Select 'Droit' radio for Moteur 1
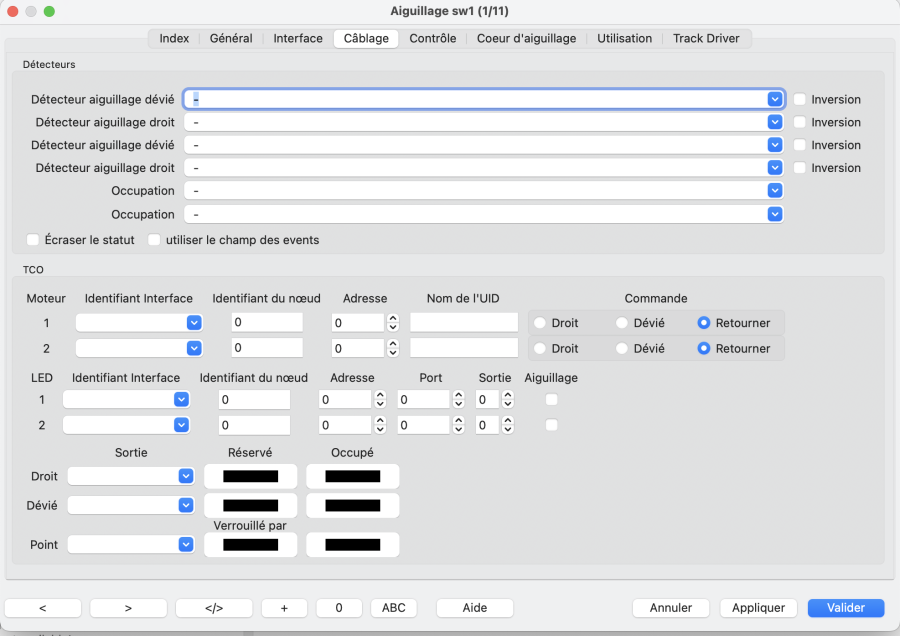The image size is (900, 636). pyautogui.click(x=541, y=323)
